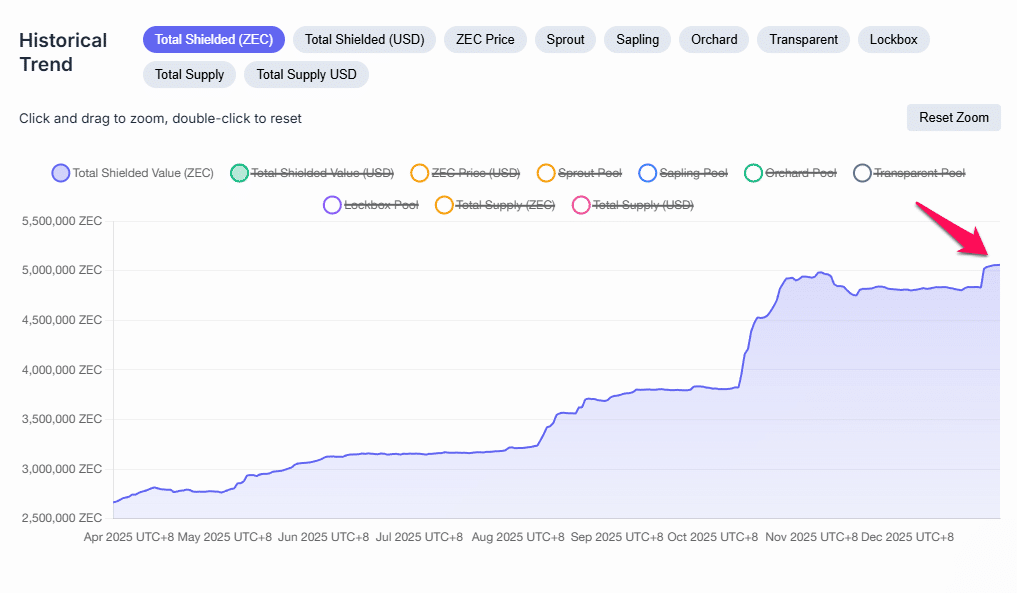Open the Total Supply USD view
This screenshot has width=1017, height=593.
click(x=306, y=74)
